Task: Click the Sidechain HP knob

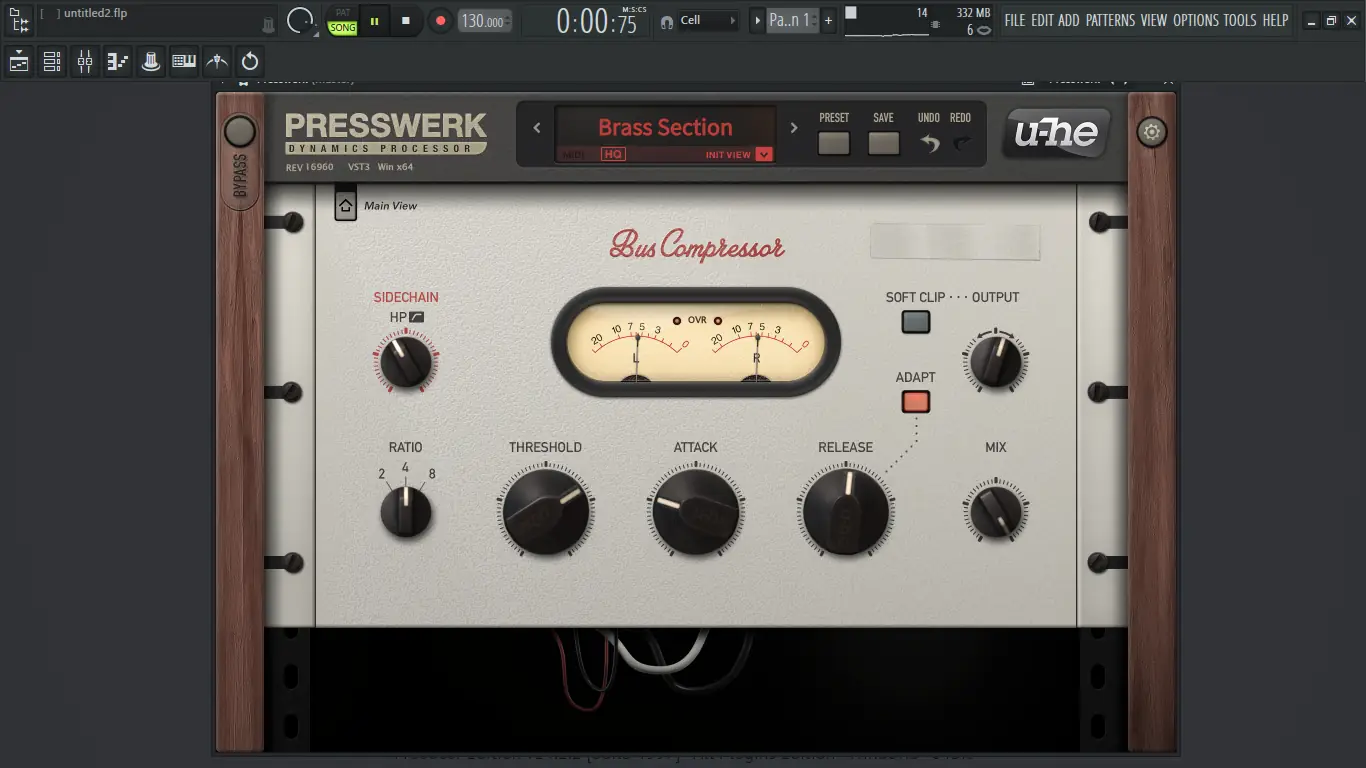Action: pos(406,361)
